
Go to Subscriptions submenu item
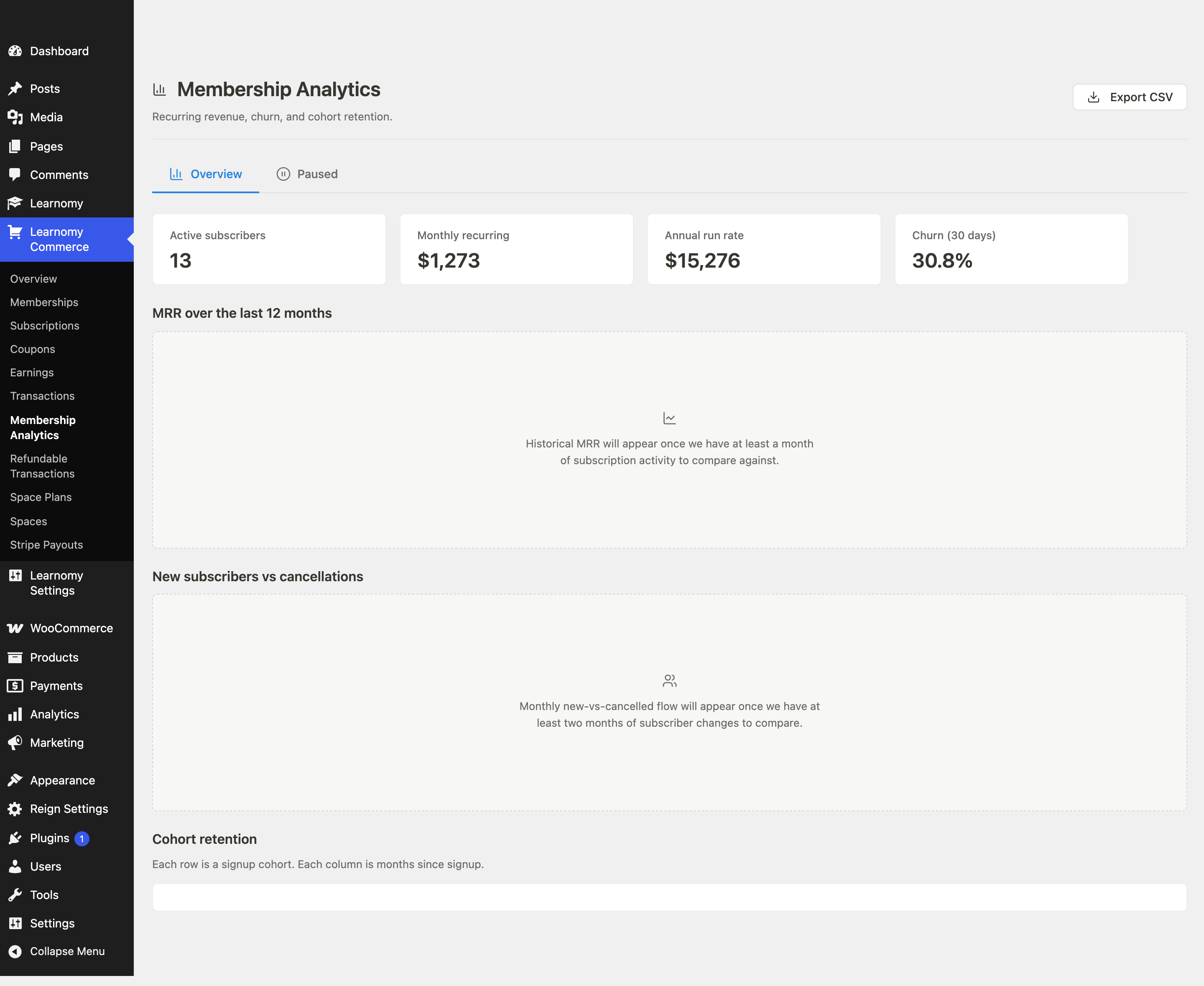tap(45, 325)
